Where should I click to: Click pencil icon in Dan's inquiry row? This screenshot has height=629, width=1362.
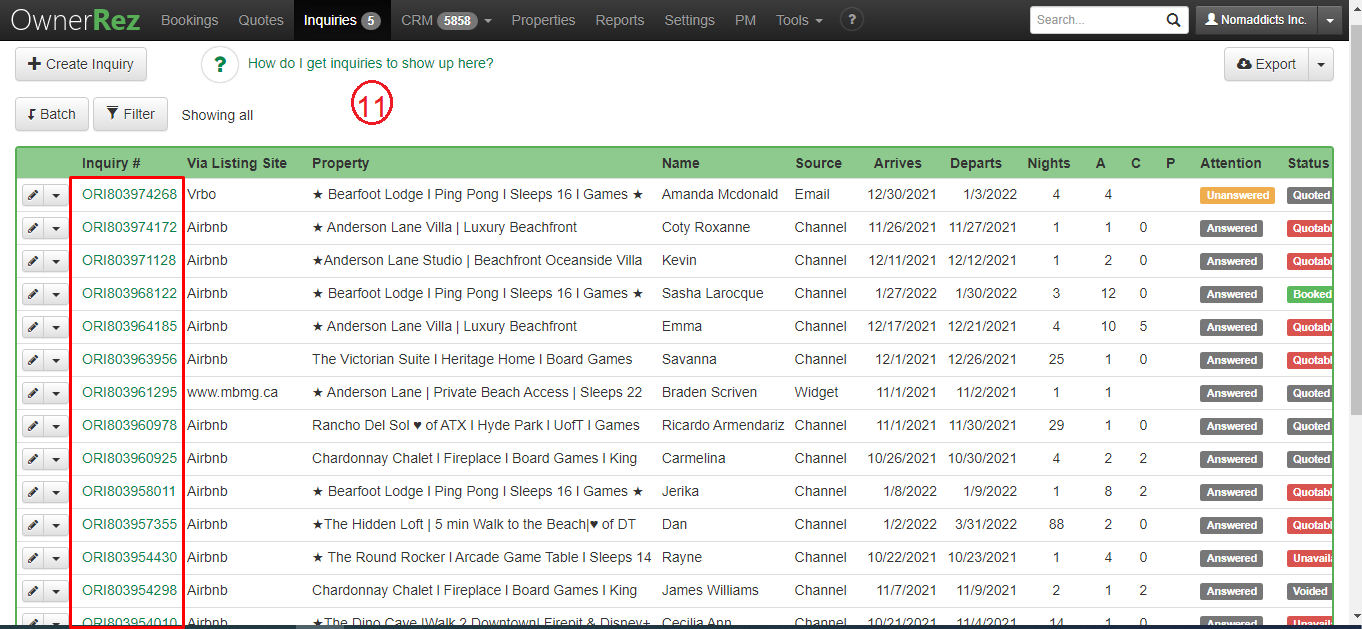pos(33,525)
